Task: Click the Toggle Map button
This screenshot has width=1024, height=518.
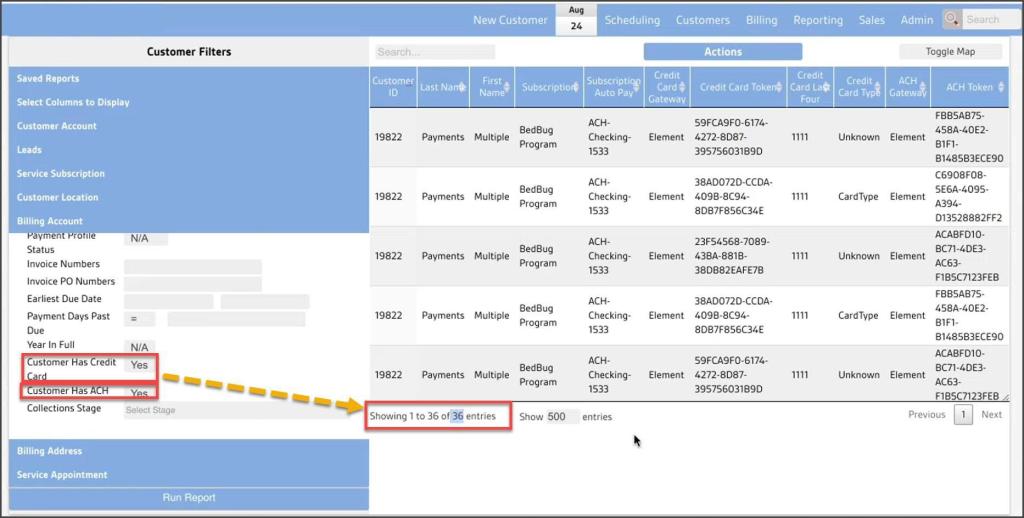Action: (x=949, y=52)
